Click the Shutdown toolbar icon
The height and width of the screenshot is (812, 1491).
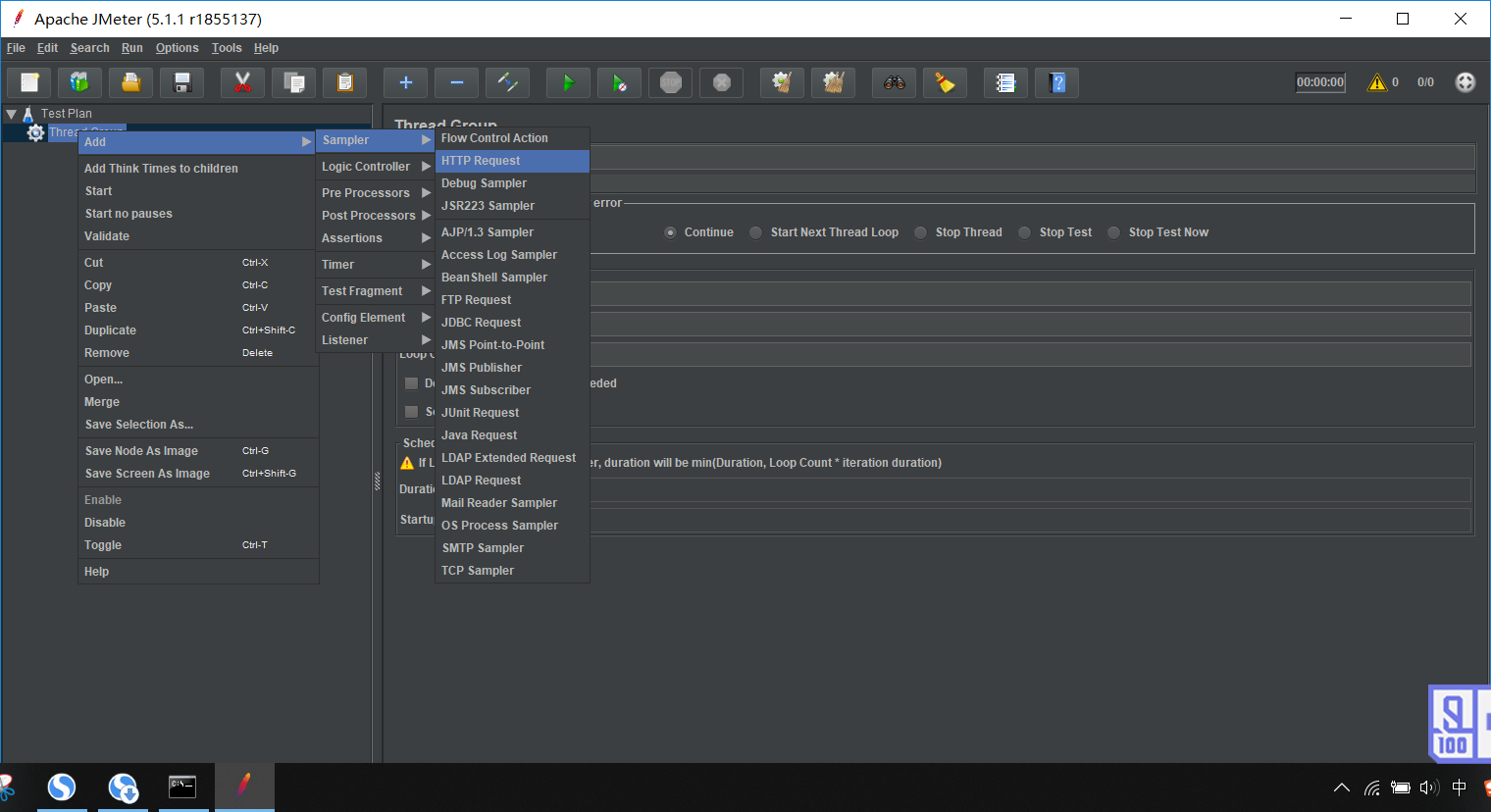722,83
